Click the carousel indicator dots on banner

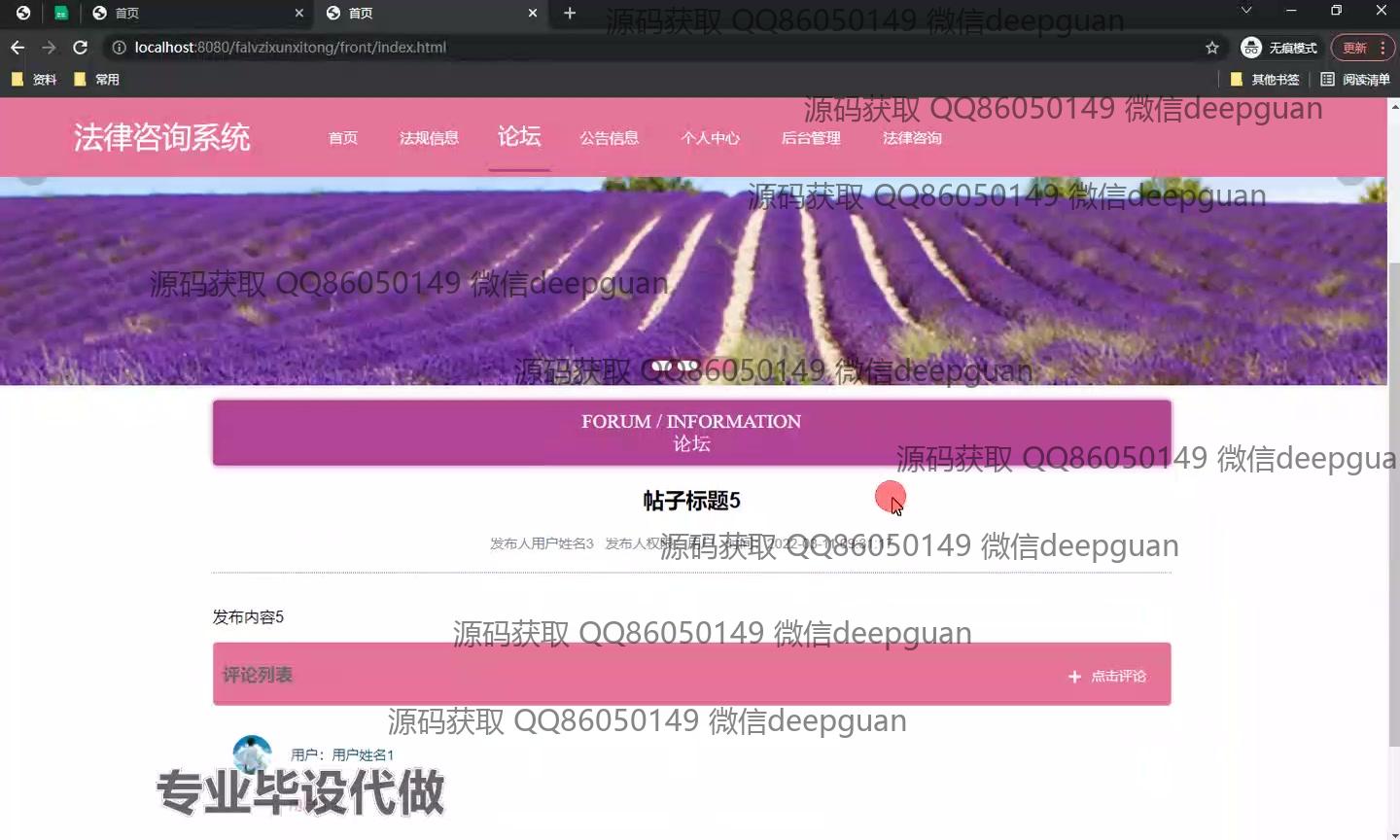(x=675, y=367)
